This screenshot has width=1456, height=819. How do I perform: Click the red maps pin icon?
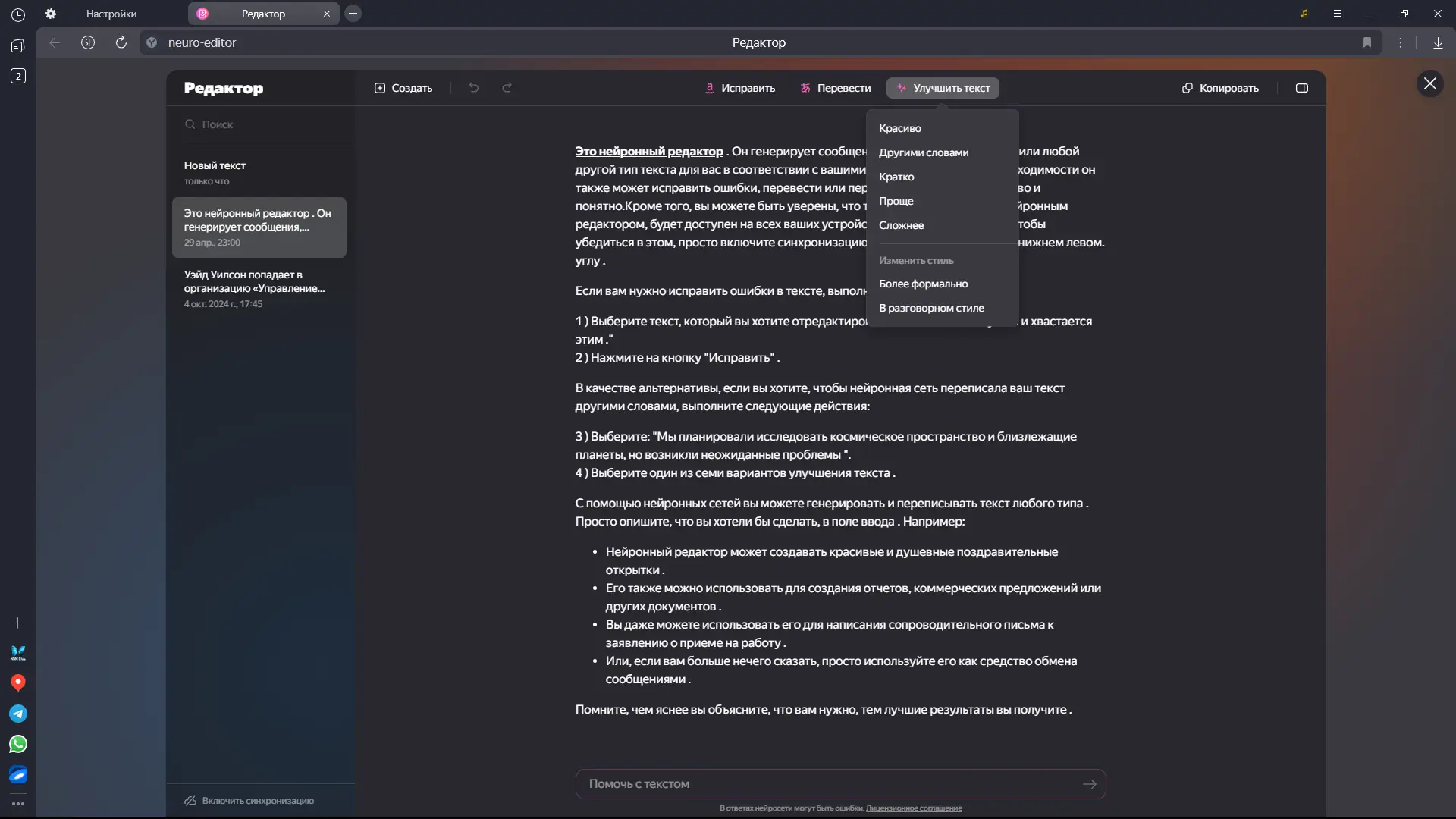[x=18, y=682]
